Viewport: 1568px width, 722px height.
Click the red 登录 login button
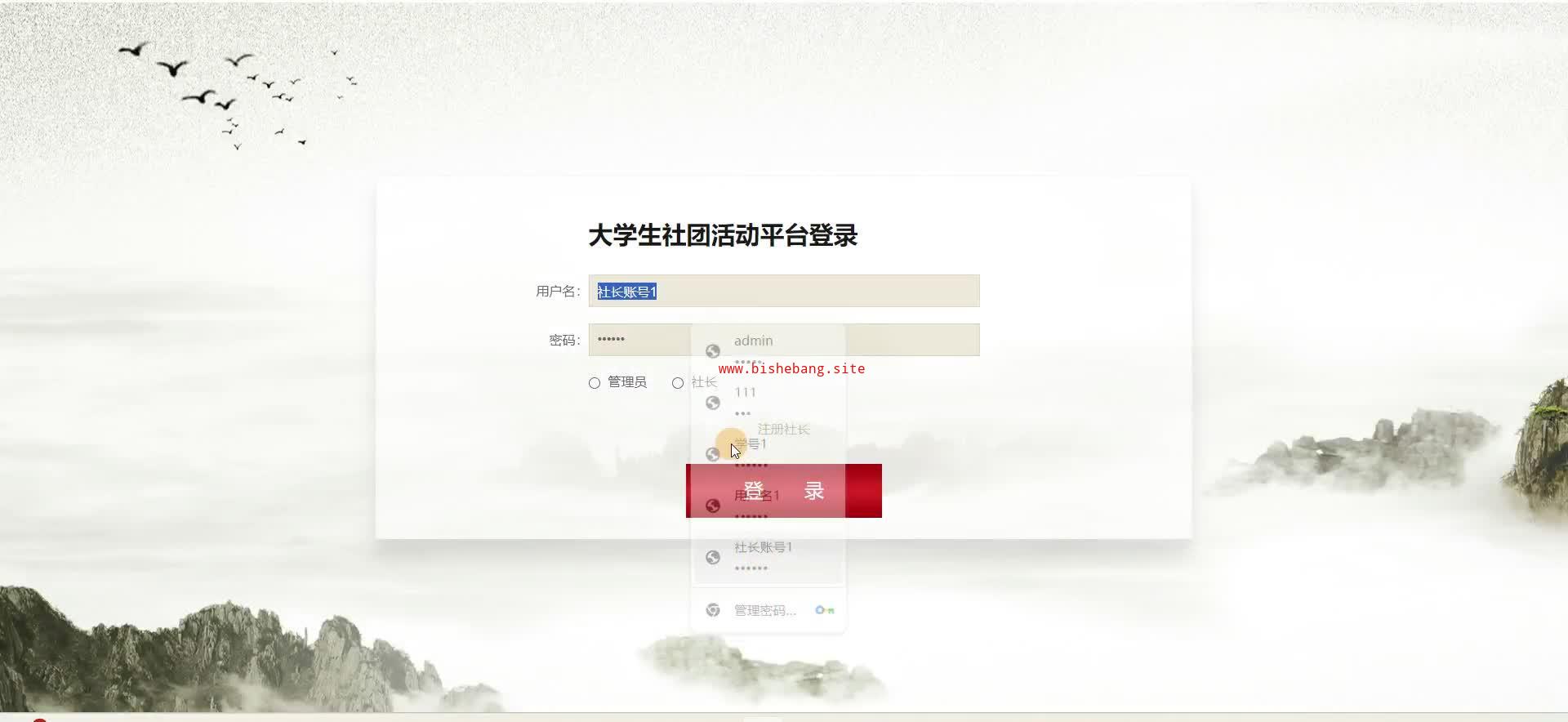pos(784,491)
